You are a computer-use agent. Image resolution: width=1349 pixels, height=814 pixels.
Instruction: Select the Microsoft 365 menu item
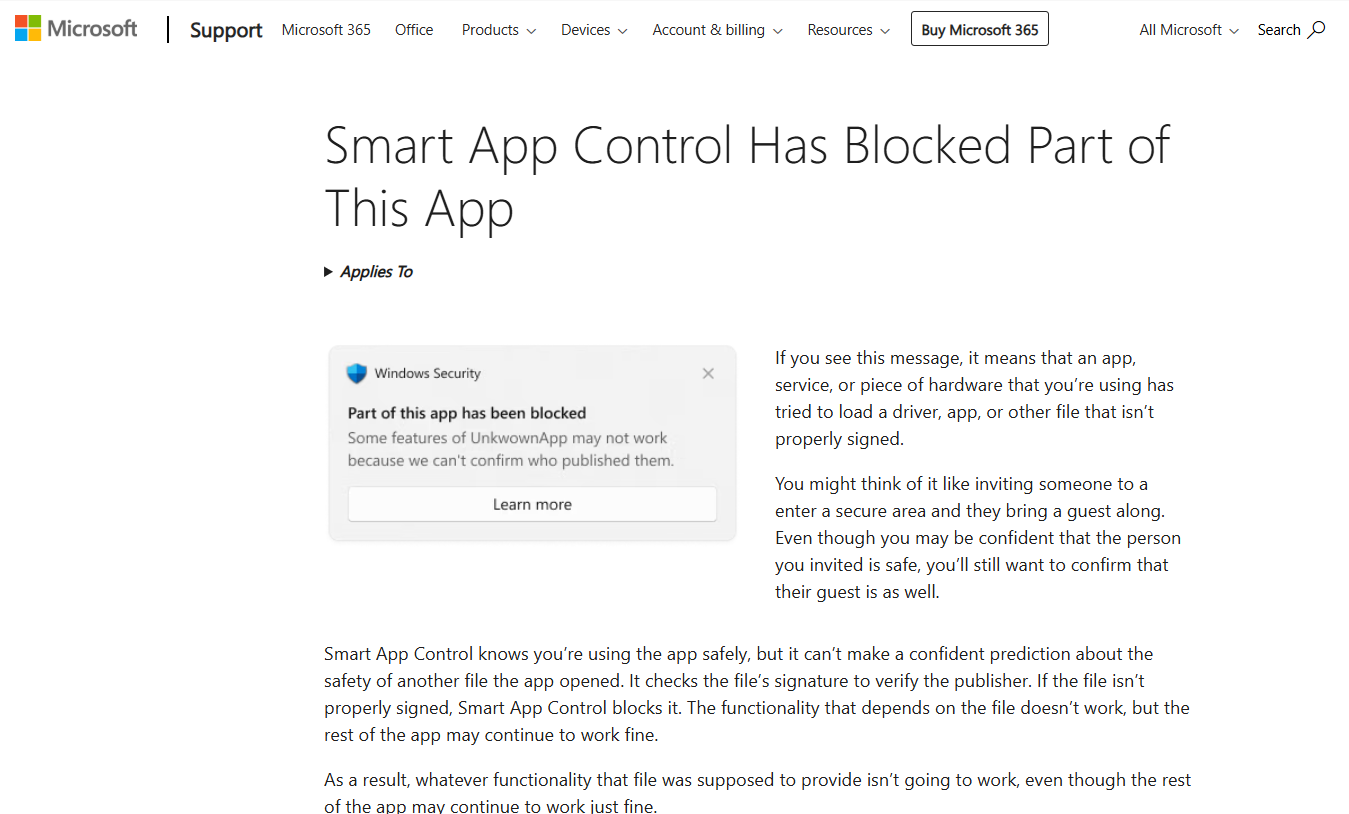[x=325, y=30]
